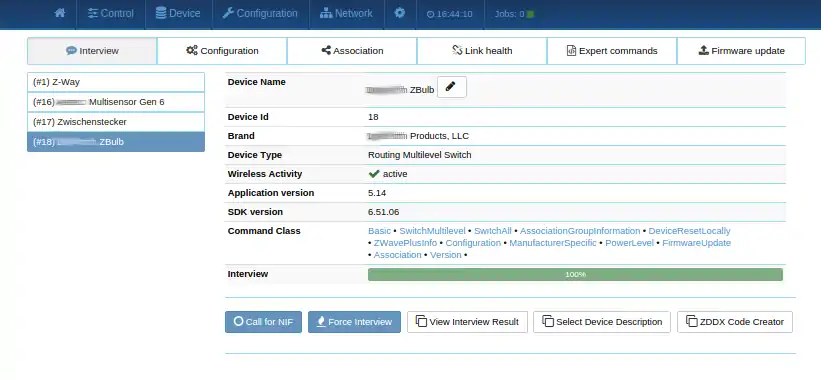Image resolution: width=821 pixels, height=380 pixels.
Task: Open the Device menu
Action: pyautogui.click(x=178, y=14)
